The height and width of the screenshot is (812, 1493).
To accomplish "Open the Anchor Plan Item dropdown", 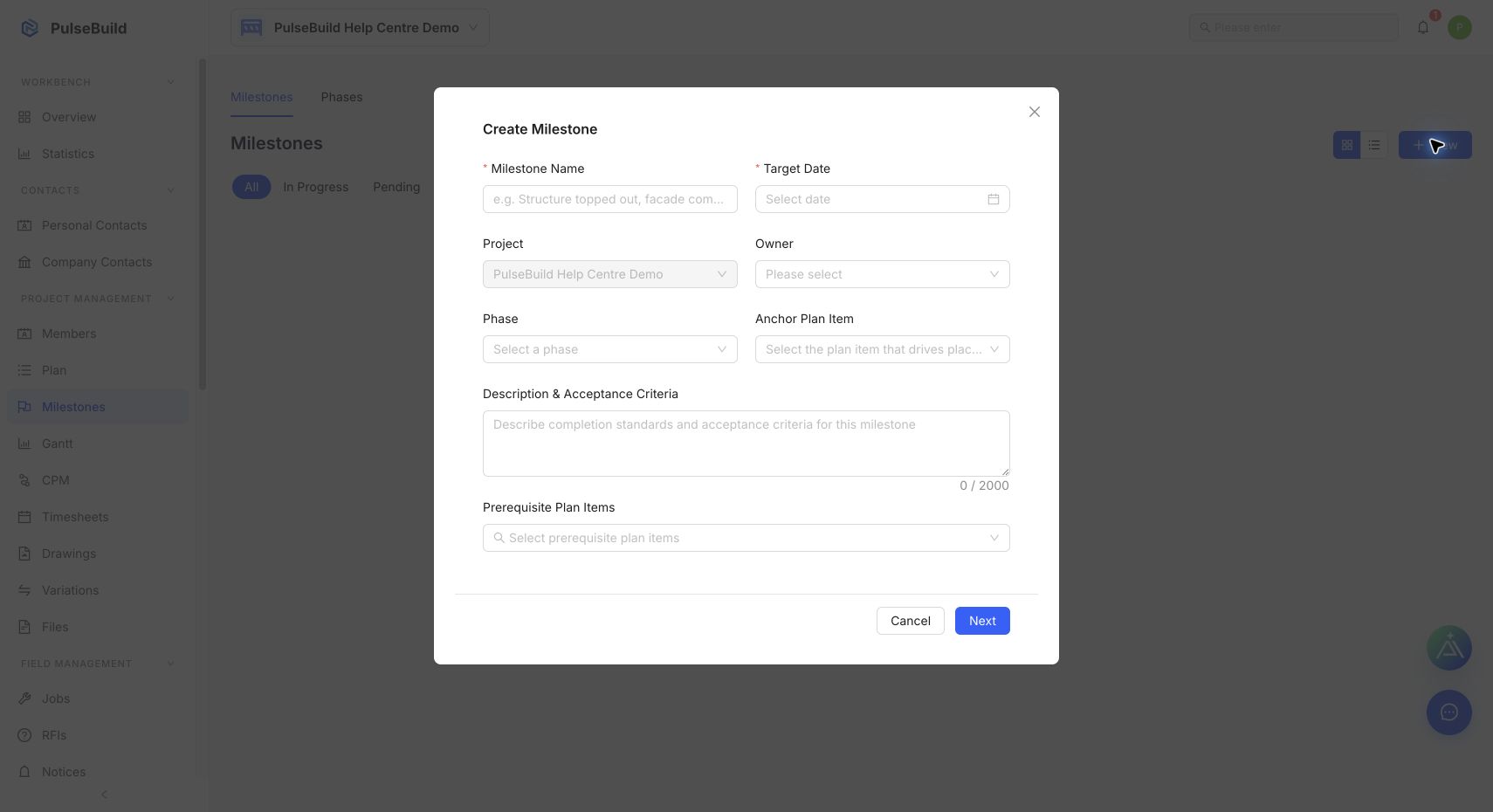I will pyautogui.click(x=883, y=349).
